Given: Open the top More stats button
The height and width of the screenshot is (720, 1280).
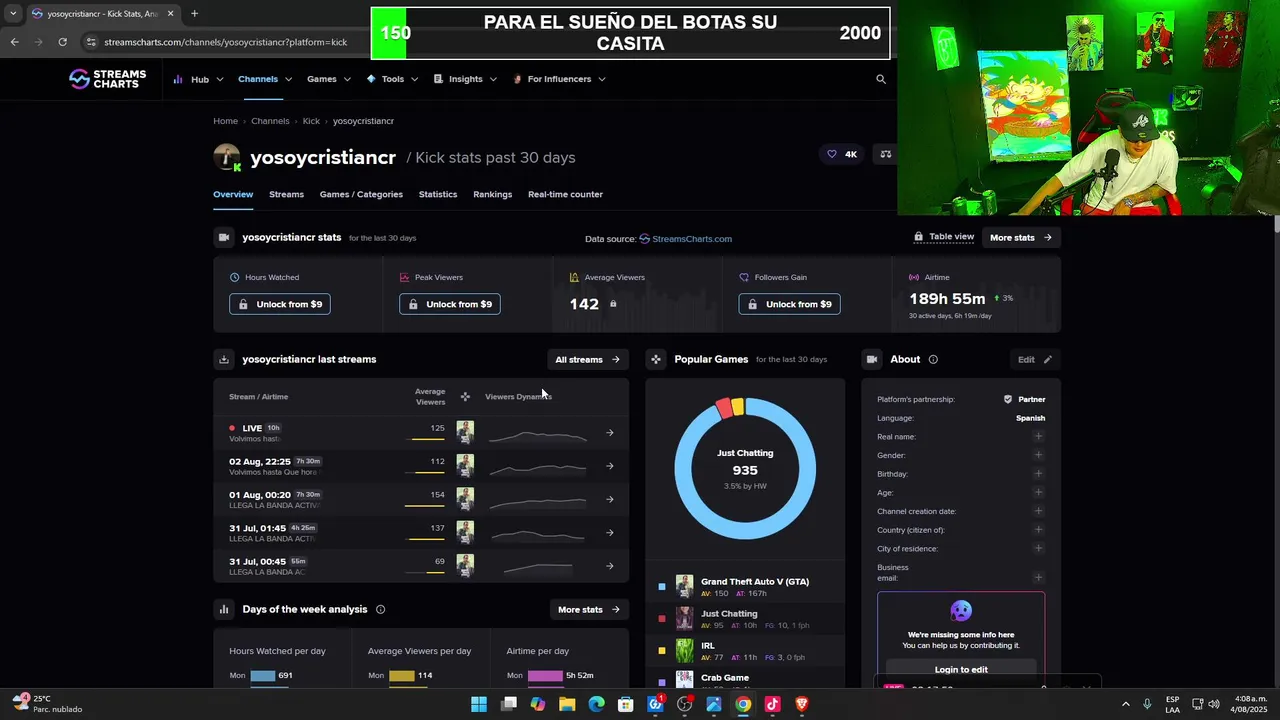Looking at the screenshot, I should [1021, 237].
